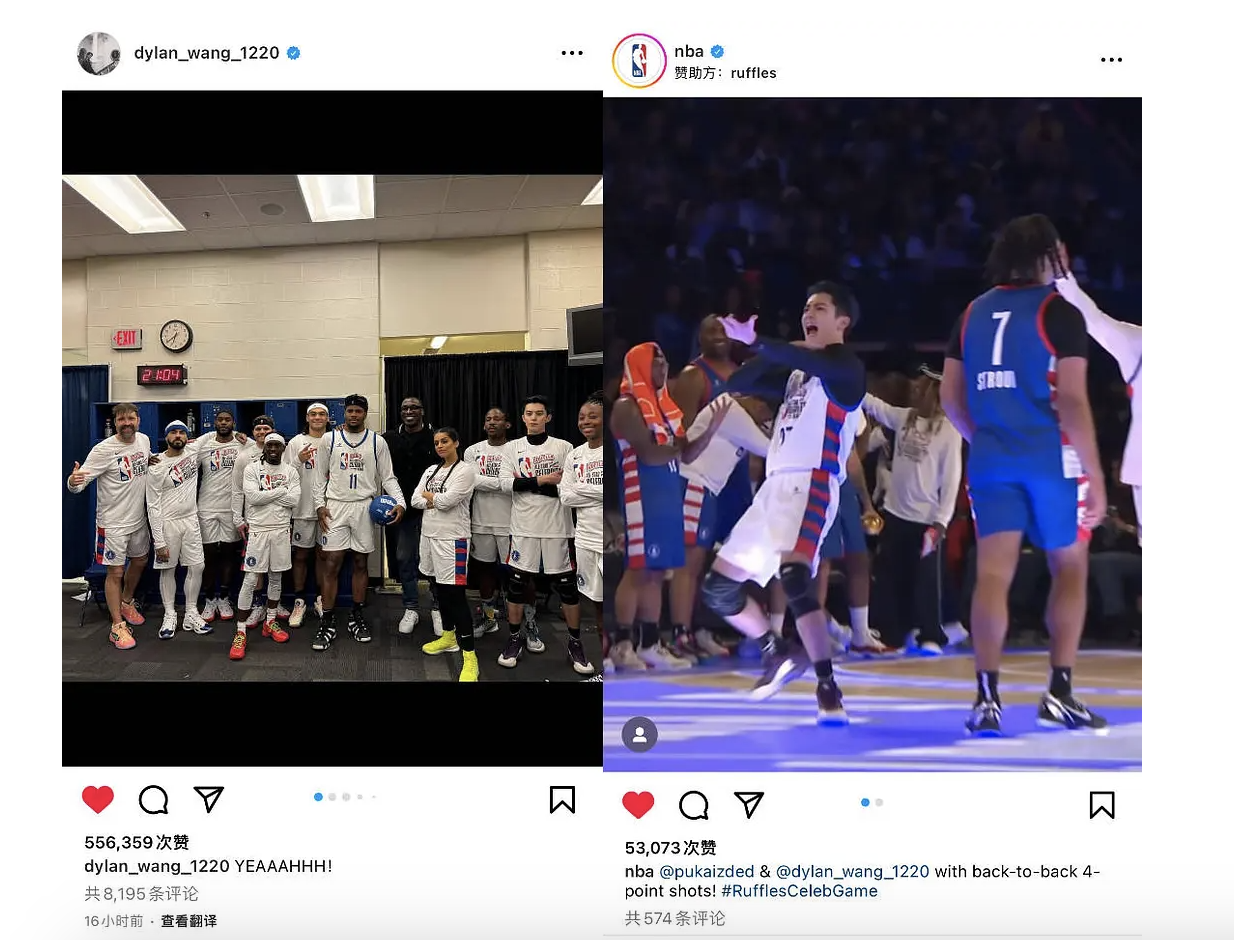
Task: View all 574 comments on nba post
Action: (675, 917)
